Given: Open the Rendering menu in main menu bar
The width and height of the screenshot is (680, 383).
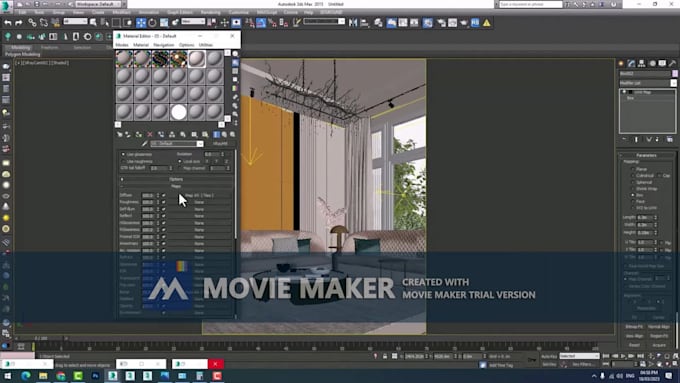Looking at the screenshot, I should click(210, 12).
